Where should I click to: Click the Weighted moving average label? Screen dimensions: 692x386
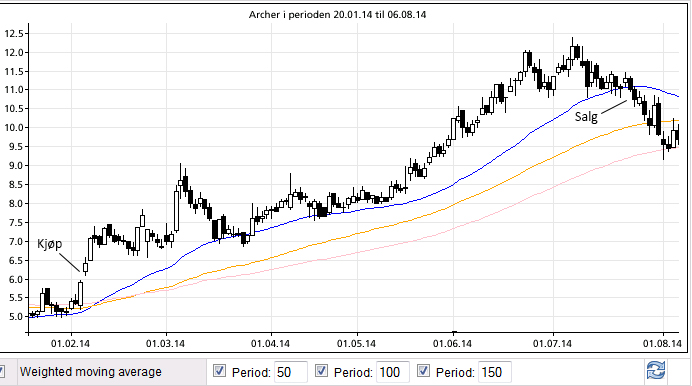91,372
